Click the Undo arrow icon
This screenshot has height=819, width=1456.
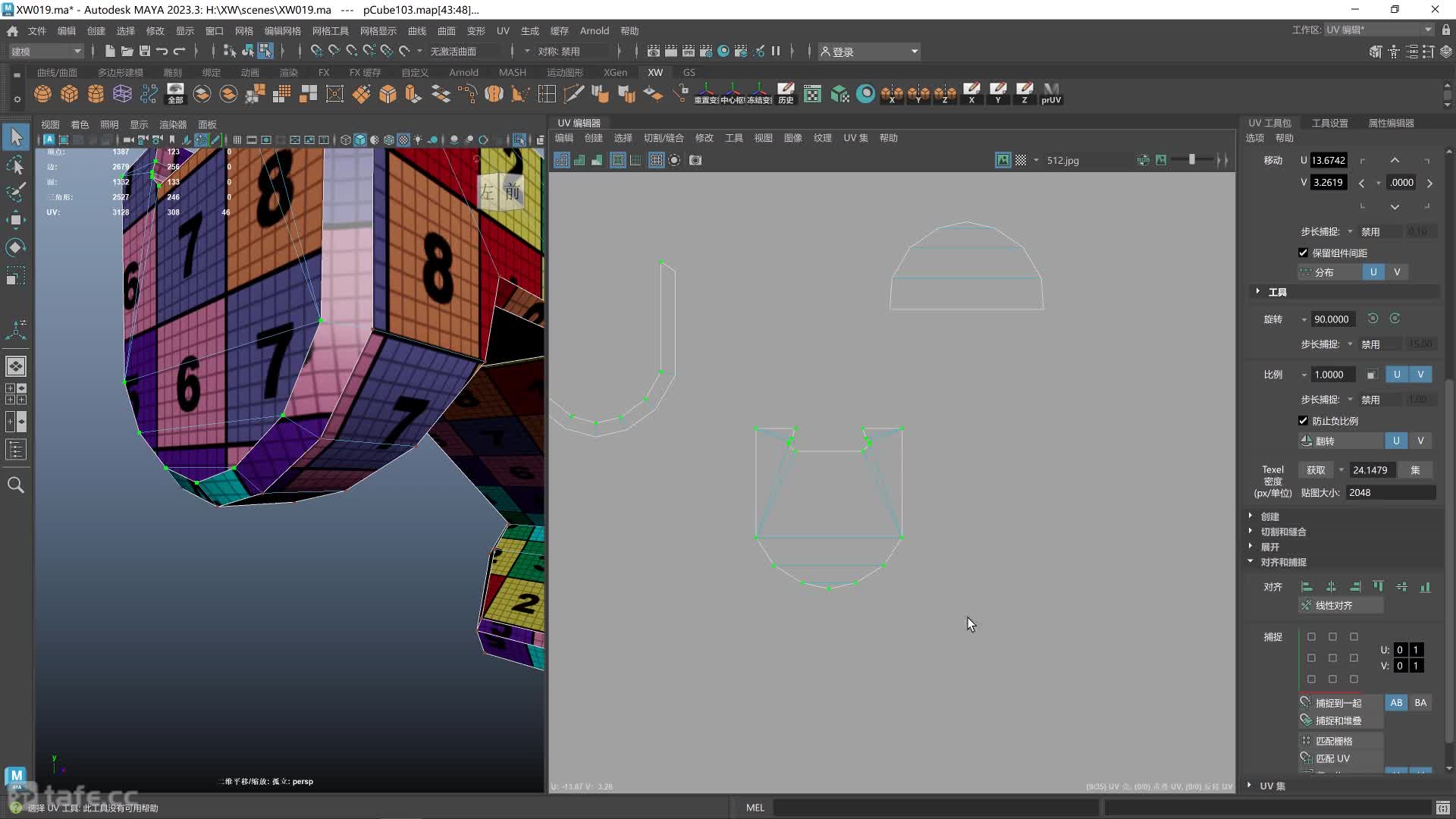(x=162, y=52)
